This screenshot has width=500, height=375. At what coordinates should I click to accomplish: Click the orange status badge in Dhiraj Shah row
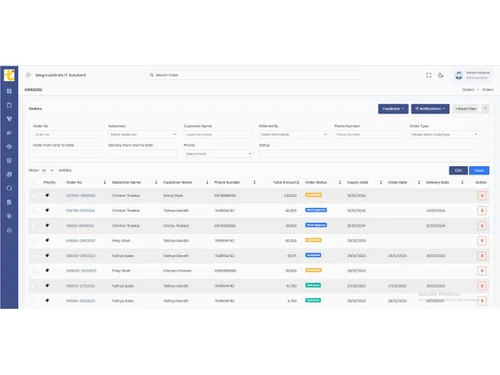(x=313, y=195)
